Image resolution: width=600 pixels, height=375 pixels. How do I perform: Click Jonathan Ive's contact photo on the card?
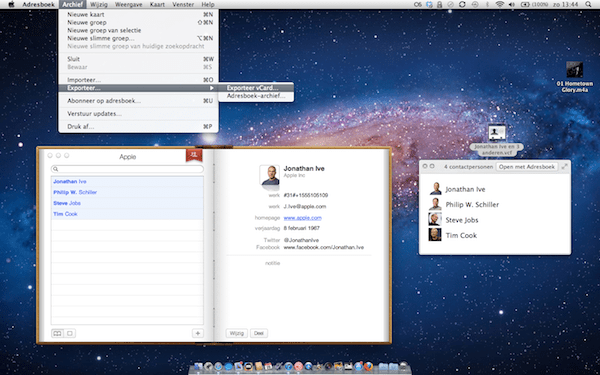click(x=269, y=177)
